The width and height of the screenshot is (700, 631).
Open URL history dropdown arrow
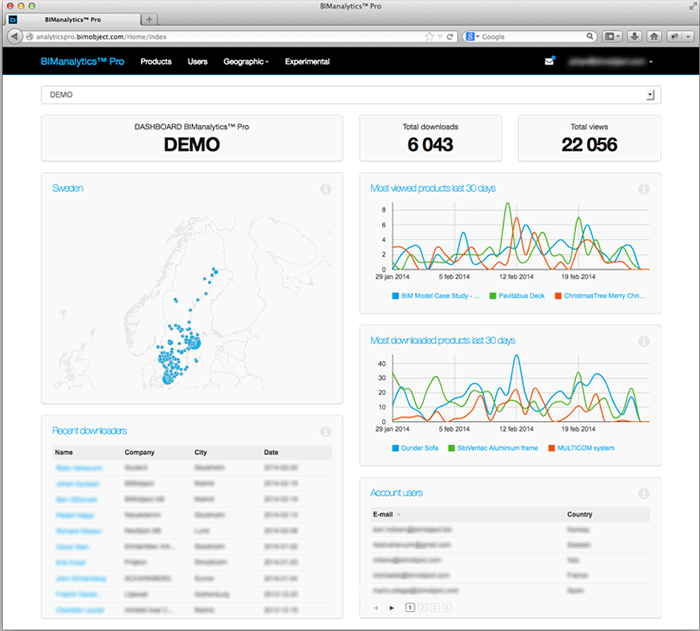point(440,37)
